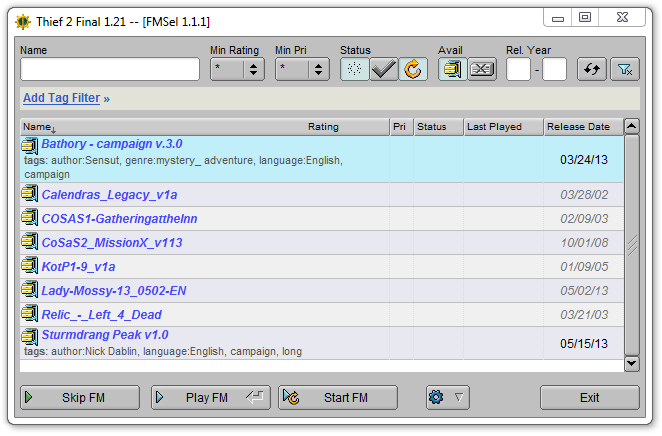Click release date 01/09/05 cell
Image resolution: width=662 pixels, height=436 pixels.
coord(584,267)
